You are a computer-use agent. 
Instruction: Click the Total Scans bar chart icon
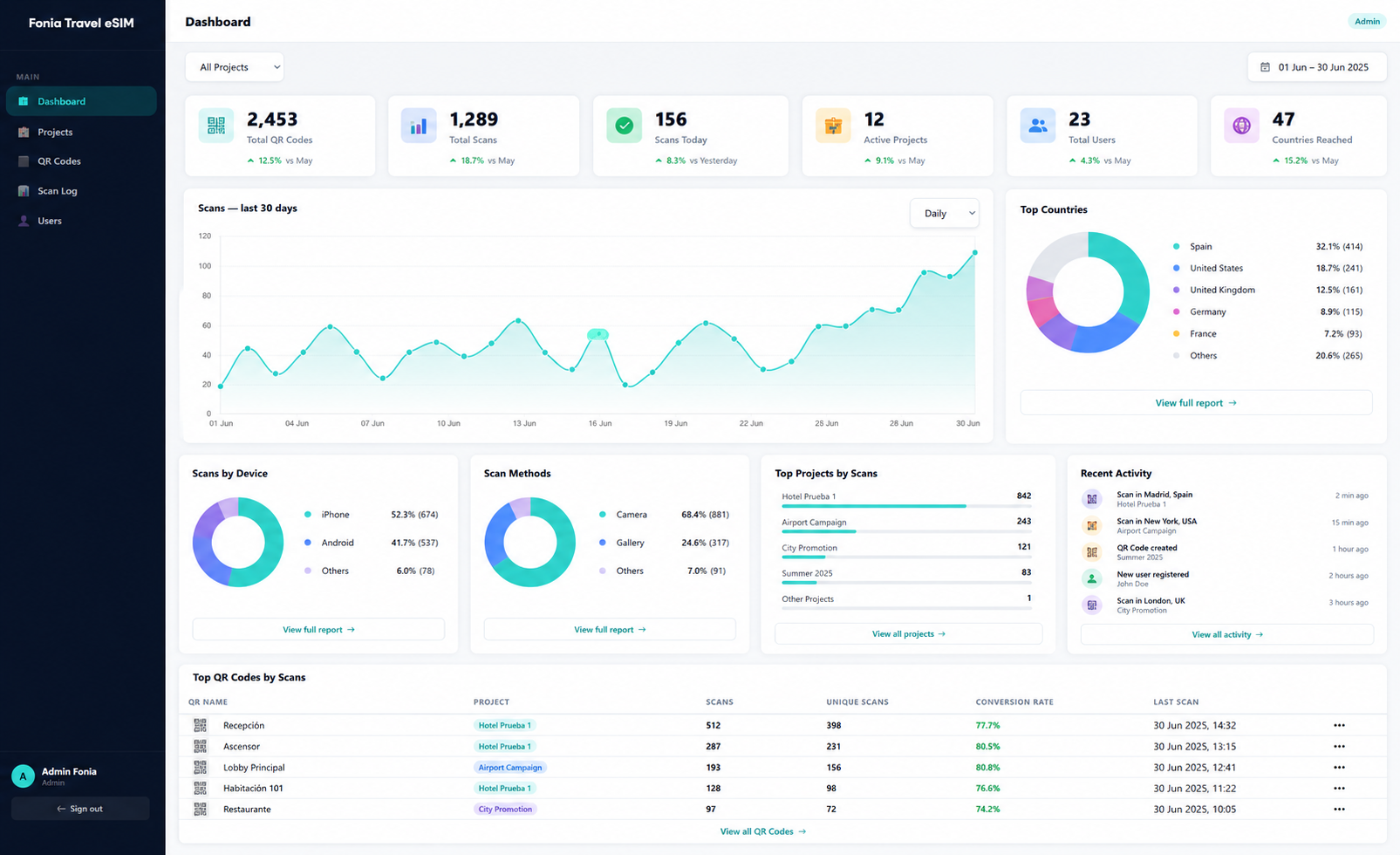419,126
